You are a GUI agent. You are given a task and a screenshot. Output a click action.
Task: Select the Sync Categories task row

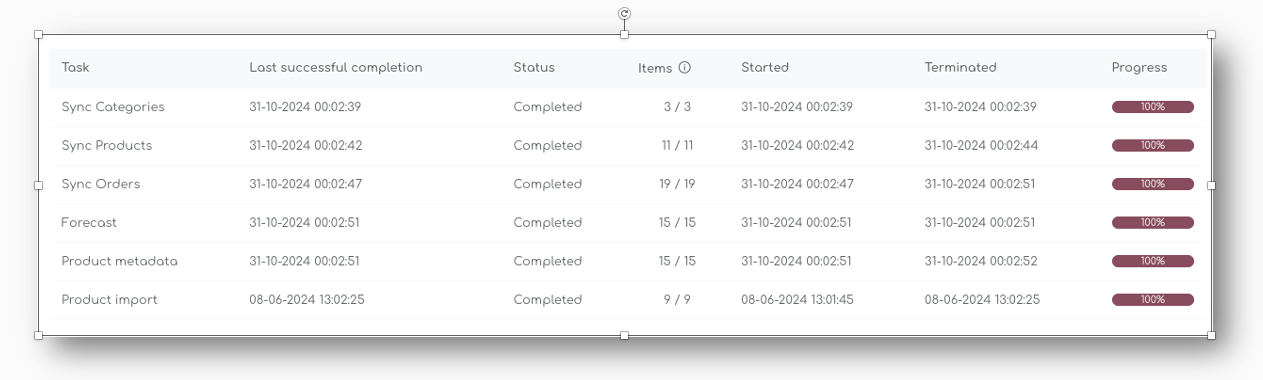(x=630, y=107)
